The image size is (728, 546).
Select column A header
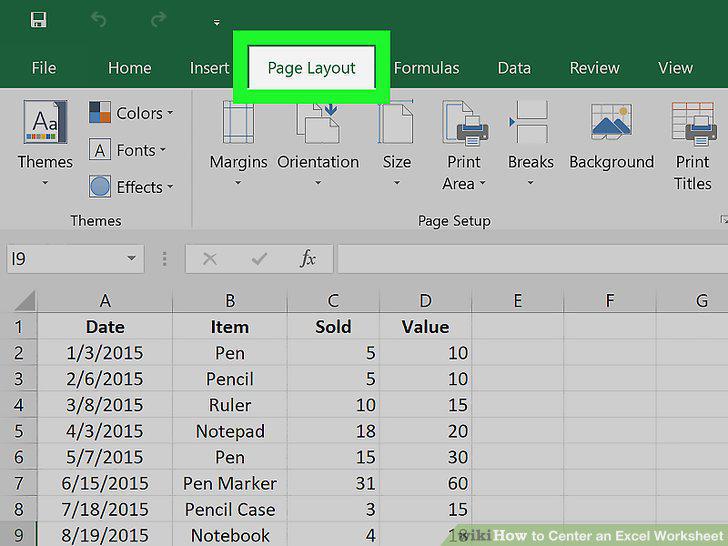click(x=105, y=300)
